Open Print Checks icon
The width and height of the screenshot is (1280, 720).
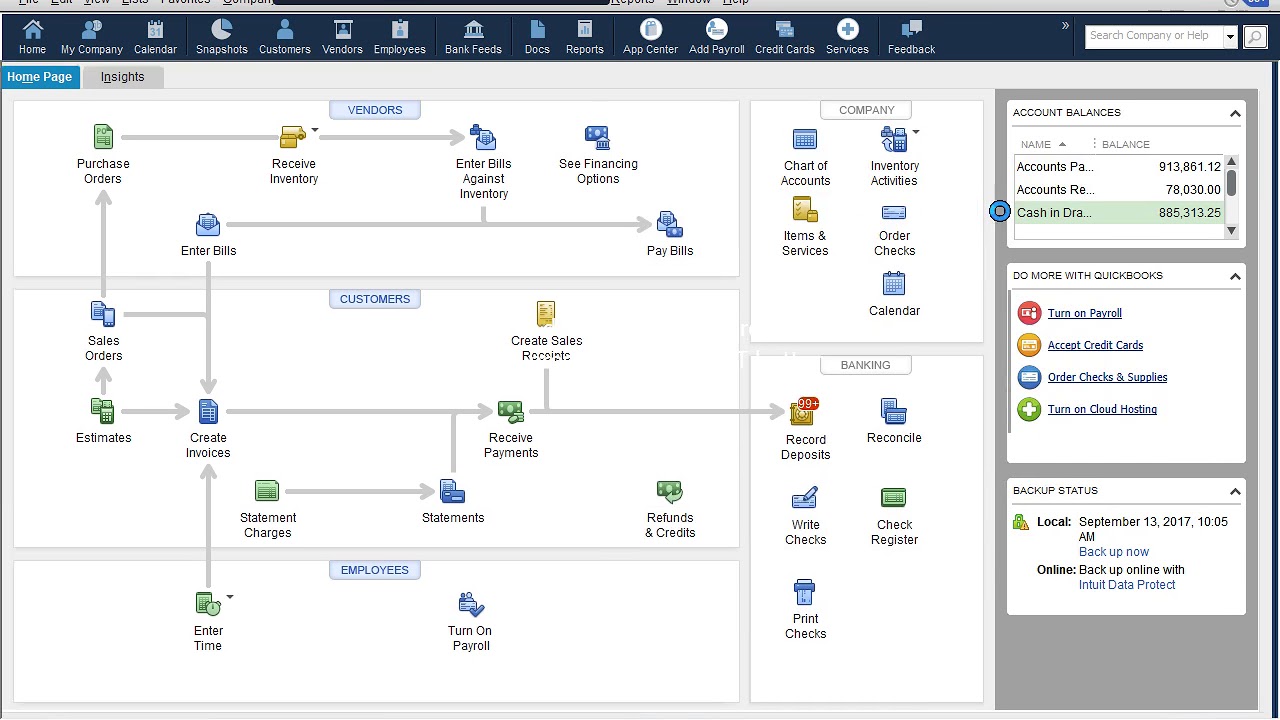(805, 592)
